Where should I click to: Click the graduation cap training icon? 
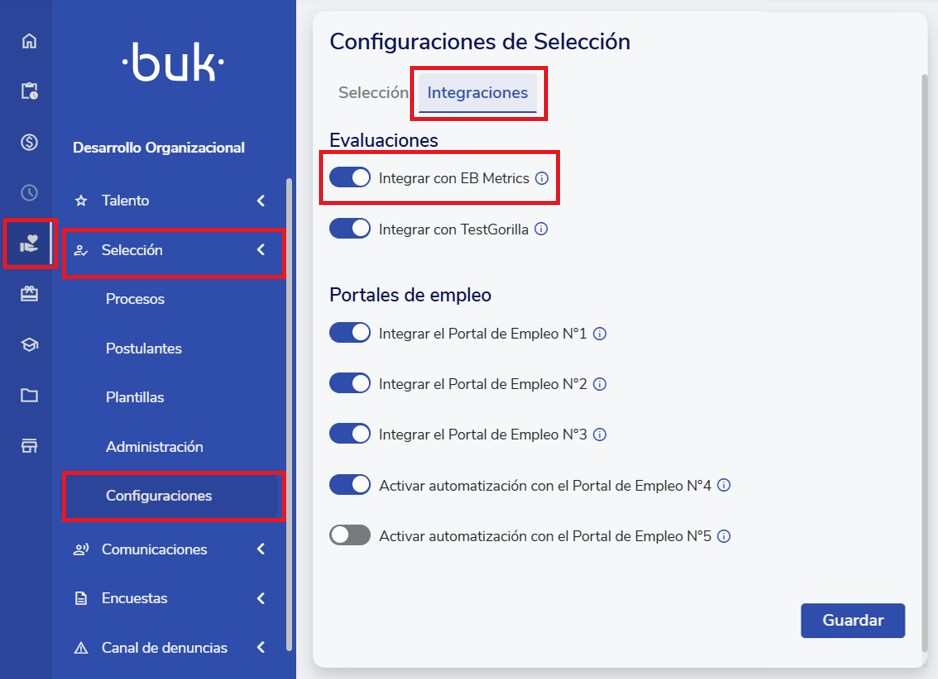[x=29, y=345]
